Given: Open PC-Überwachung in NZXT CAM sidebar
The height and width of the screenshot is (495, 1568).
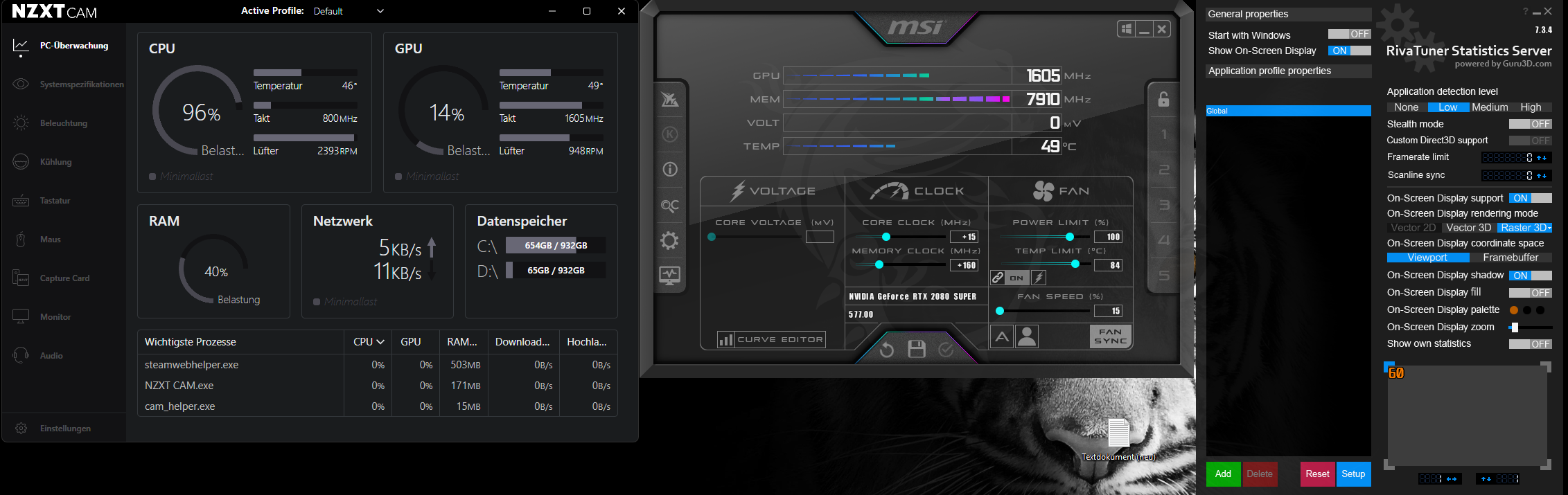Looking at the screenshot, I should (60, 46).
